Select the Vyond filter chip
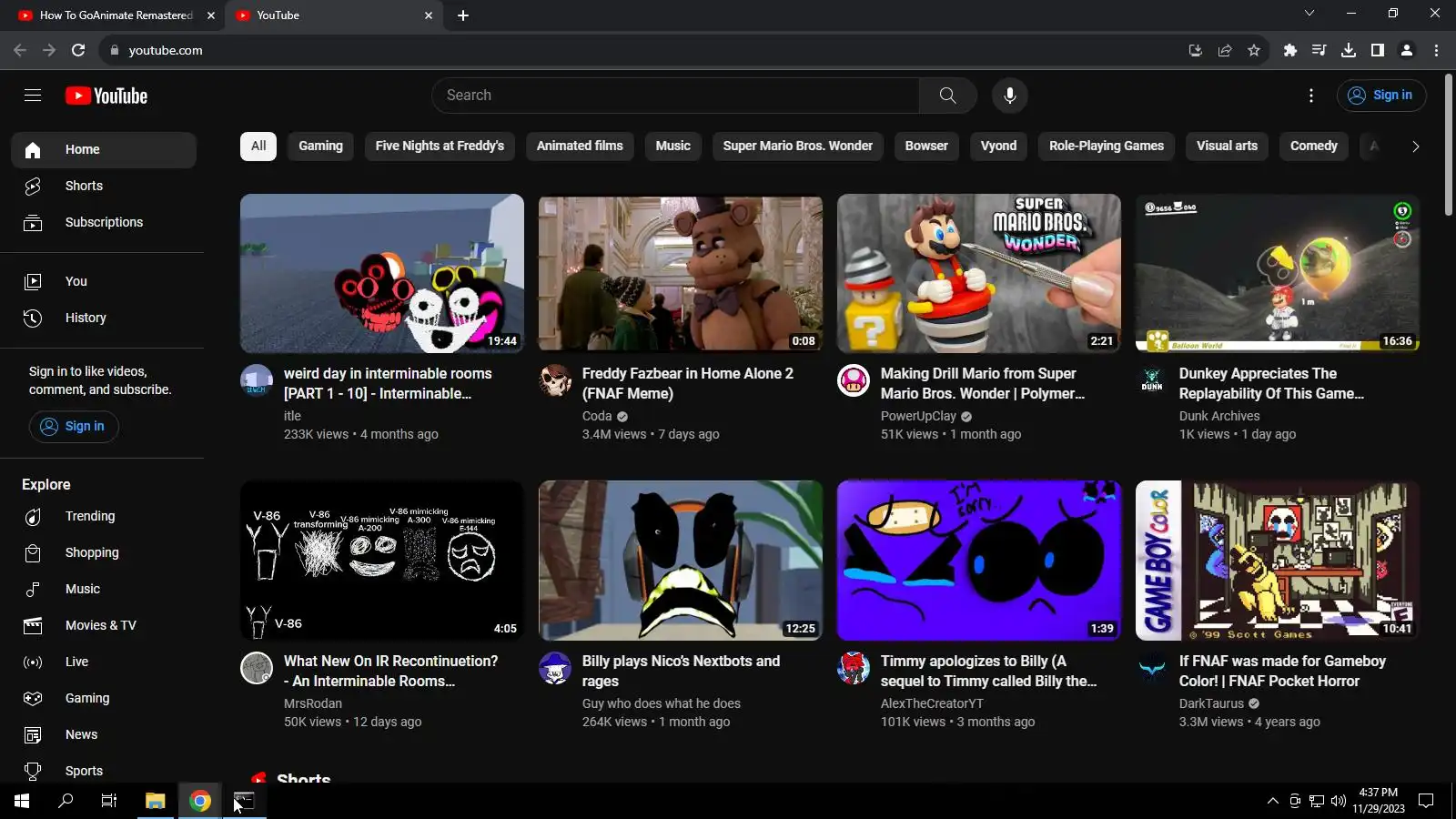Image resolution: width=1456 pixels, height=819 pixels. pos(998,146)
